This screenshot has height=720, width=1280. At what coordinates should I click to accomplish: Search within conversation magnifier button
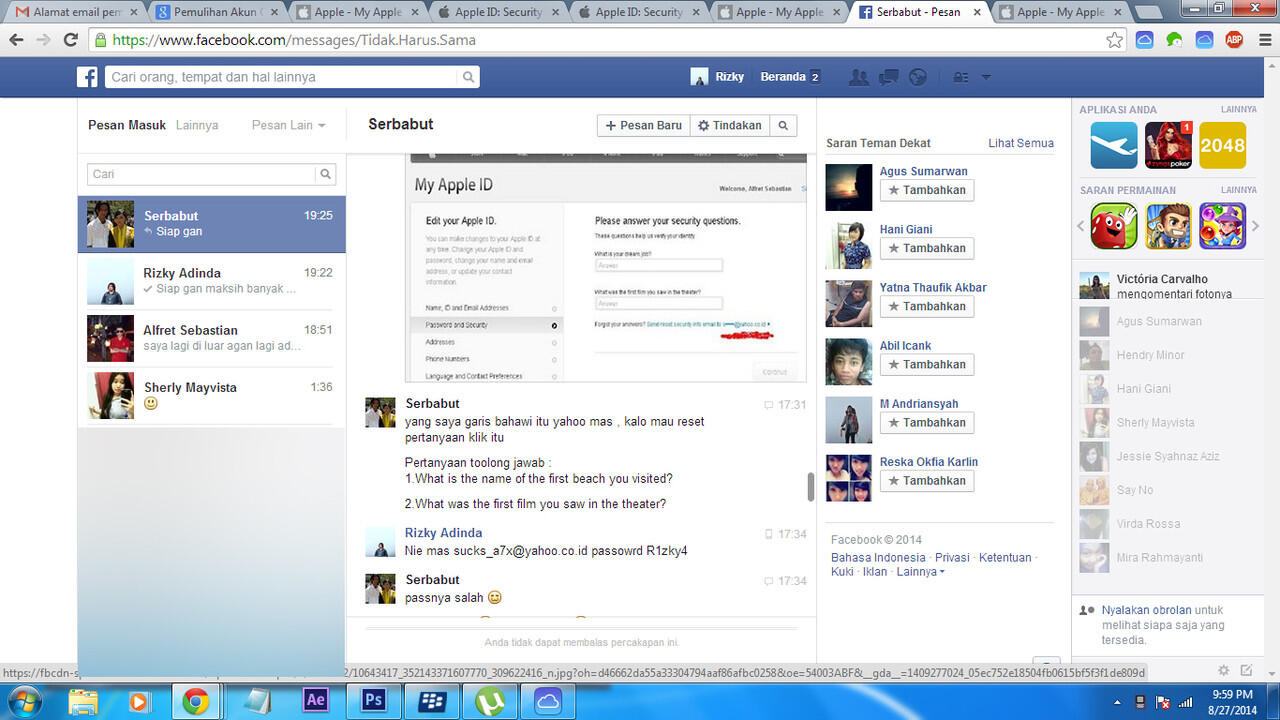(783, 125)
